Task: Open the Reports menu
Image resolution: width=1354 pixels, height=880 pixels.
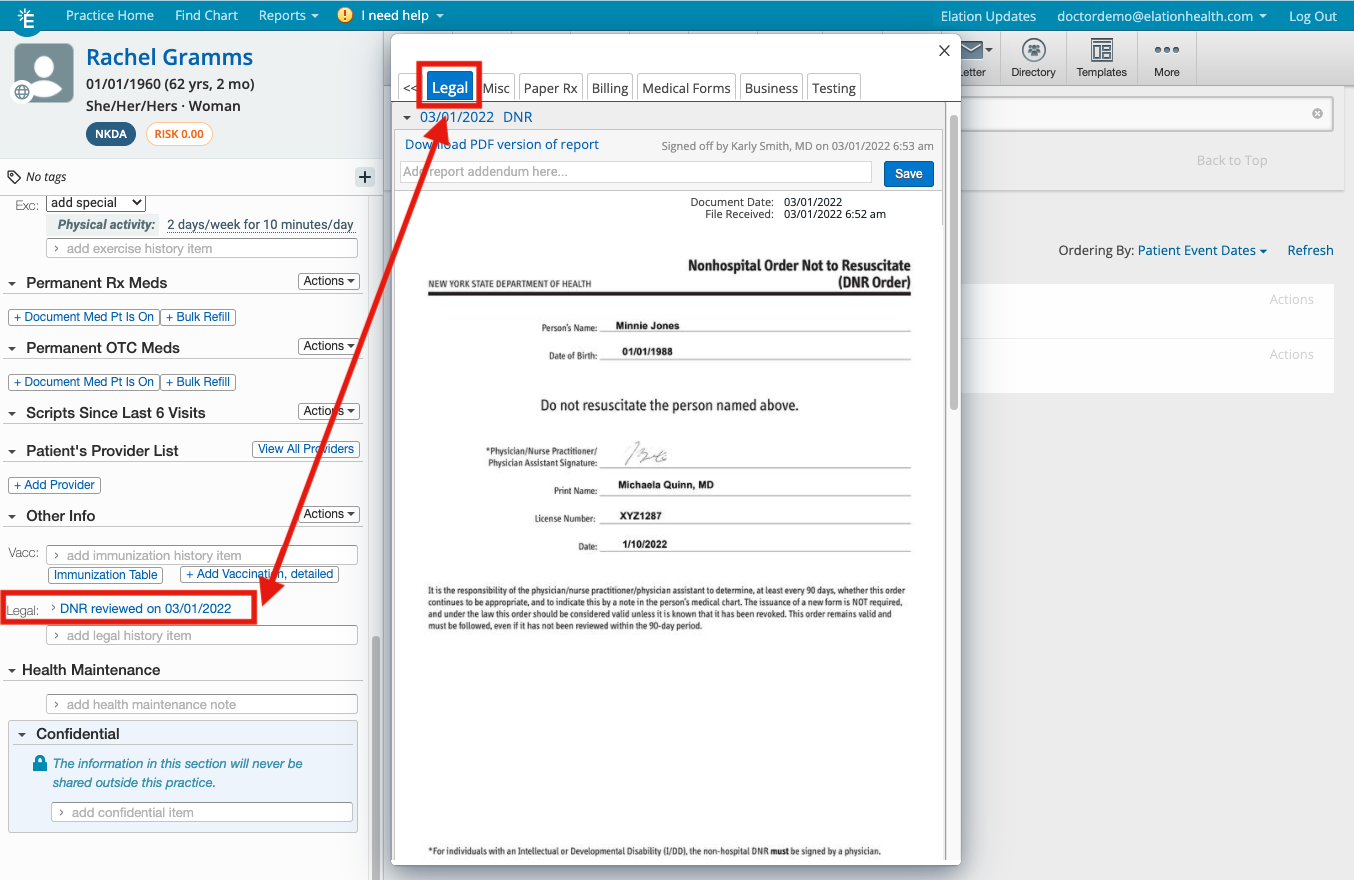Action: point(288,15)
